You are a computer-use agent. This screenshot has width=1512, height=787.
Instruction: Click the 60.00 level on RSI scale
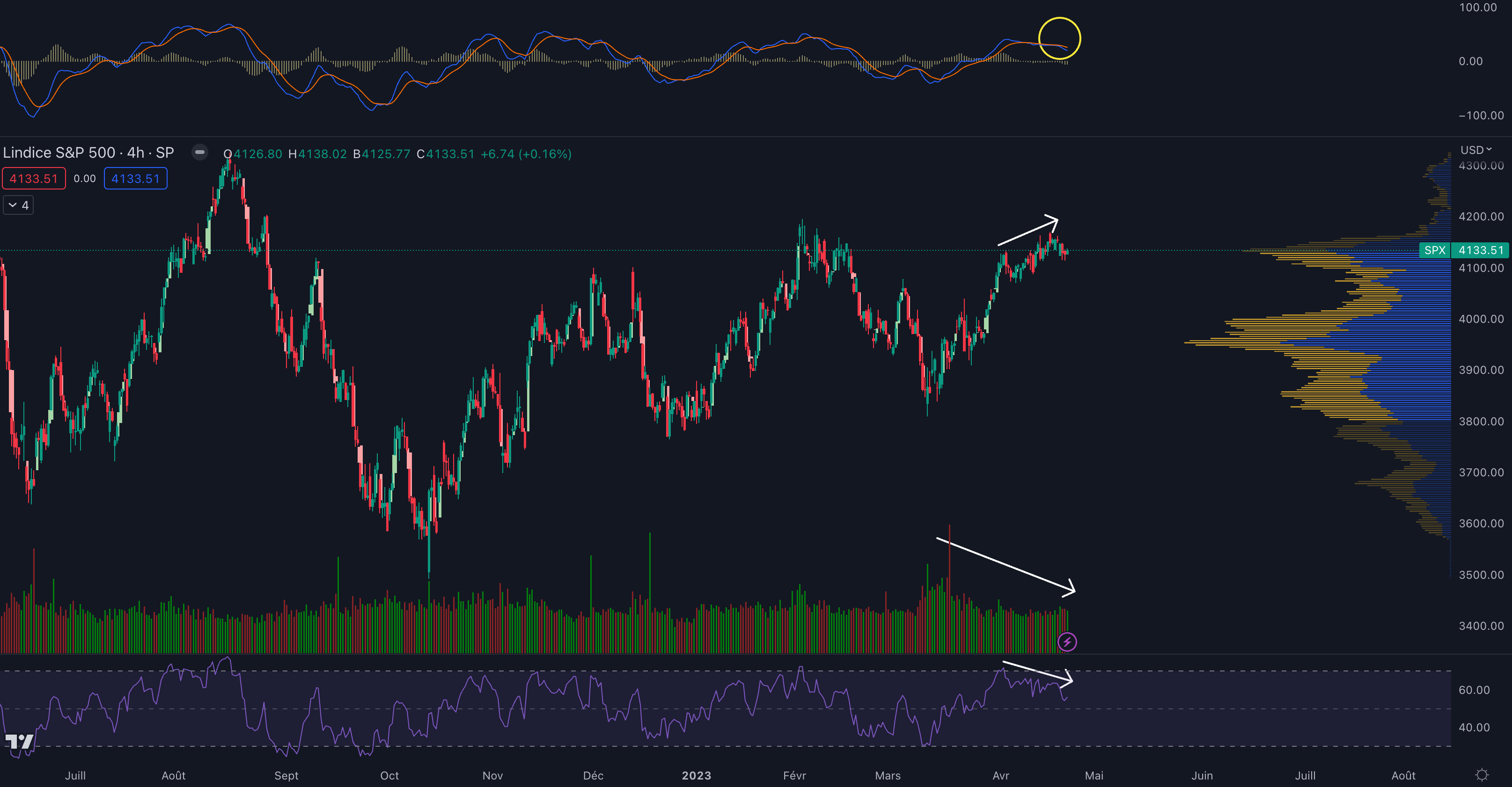(x=1474, y=690)
